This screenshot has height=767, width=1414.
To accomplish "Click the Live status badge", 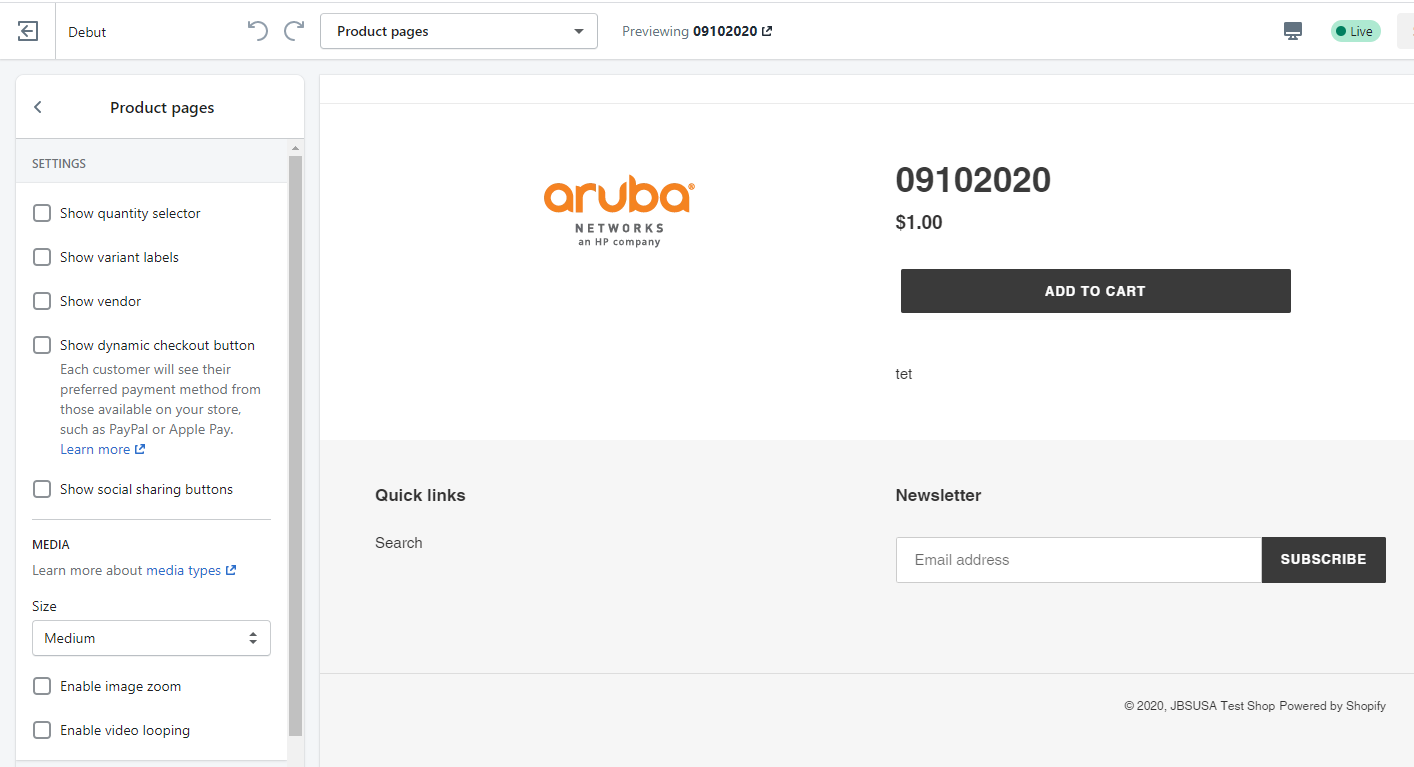I will click(1355, 31).
